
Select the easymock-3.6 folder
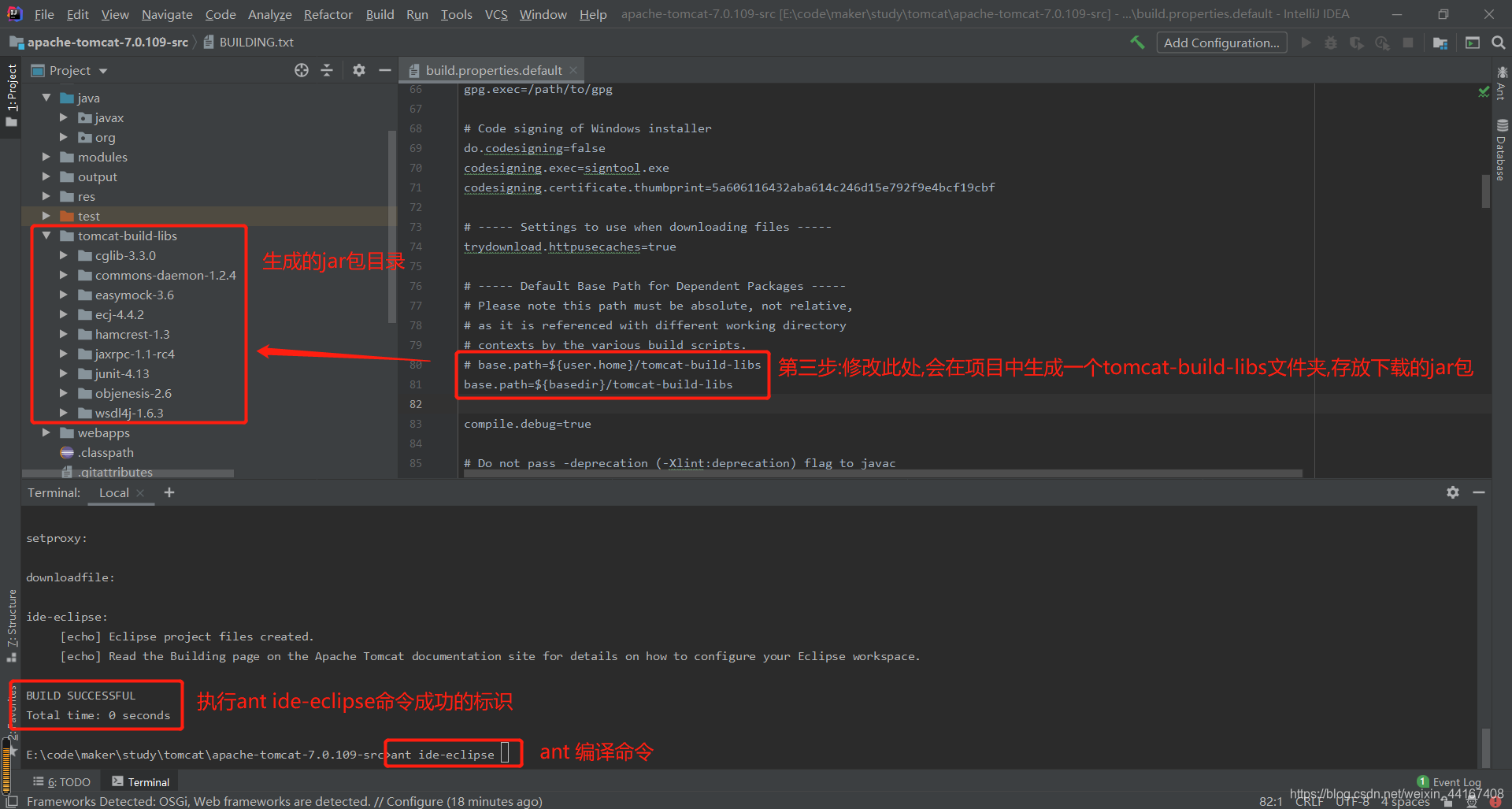pos(135,295)
